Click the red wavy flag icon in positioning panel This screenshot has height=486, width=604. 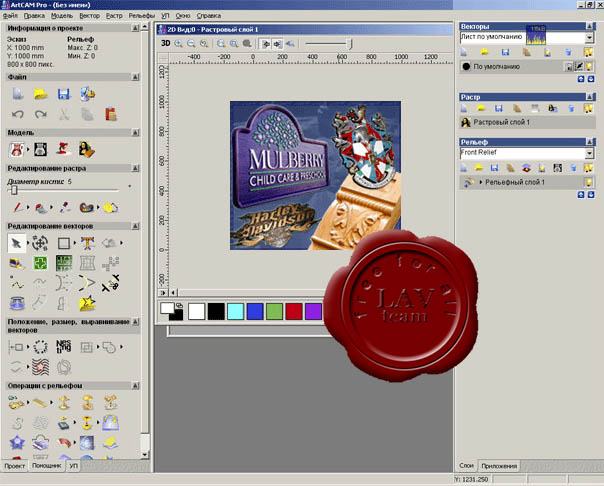(x=40, y=367)
